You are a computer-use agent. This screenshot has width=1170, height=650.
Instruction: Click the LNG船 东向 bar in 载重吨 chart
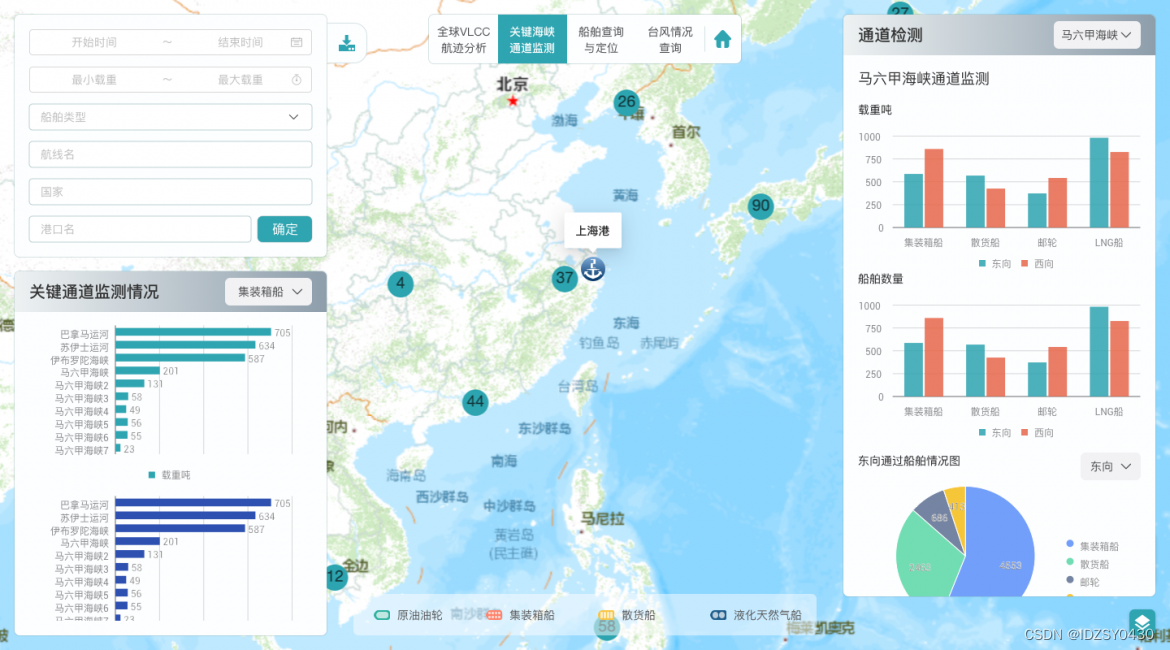[1098, 183]
